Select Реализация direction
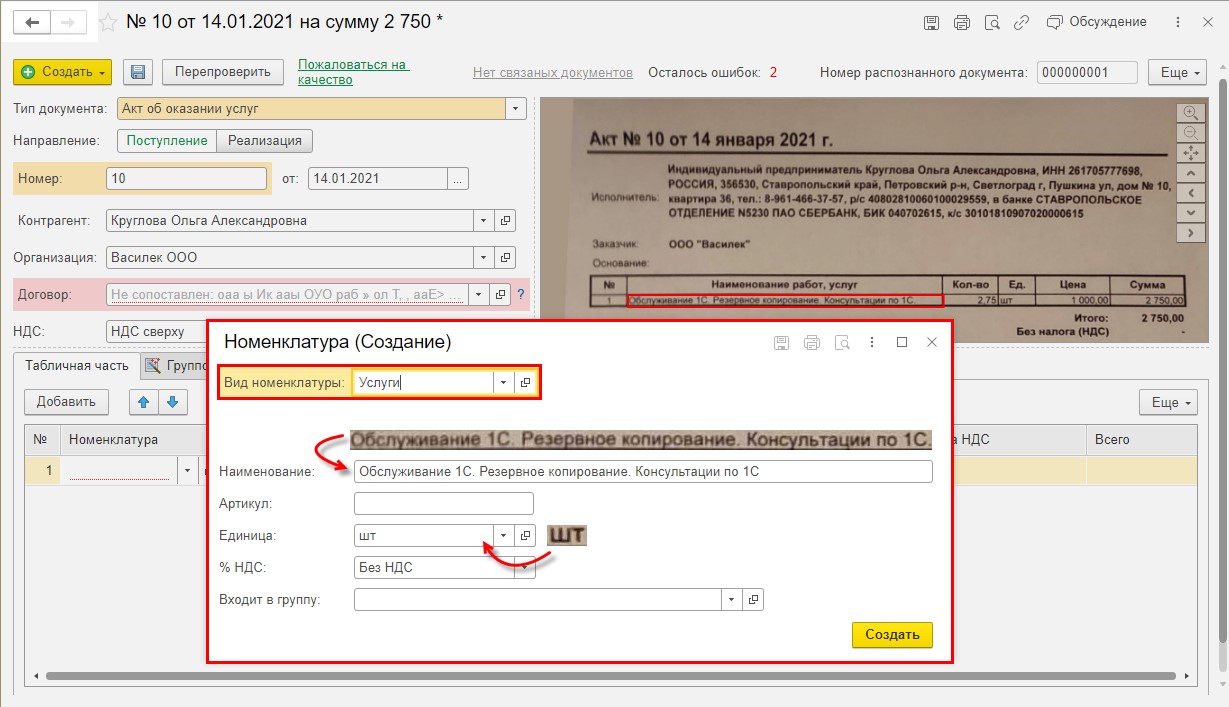1229x707 pixels. (x=265, y=141)
